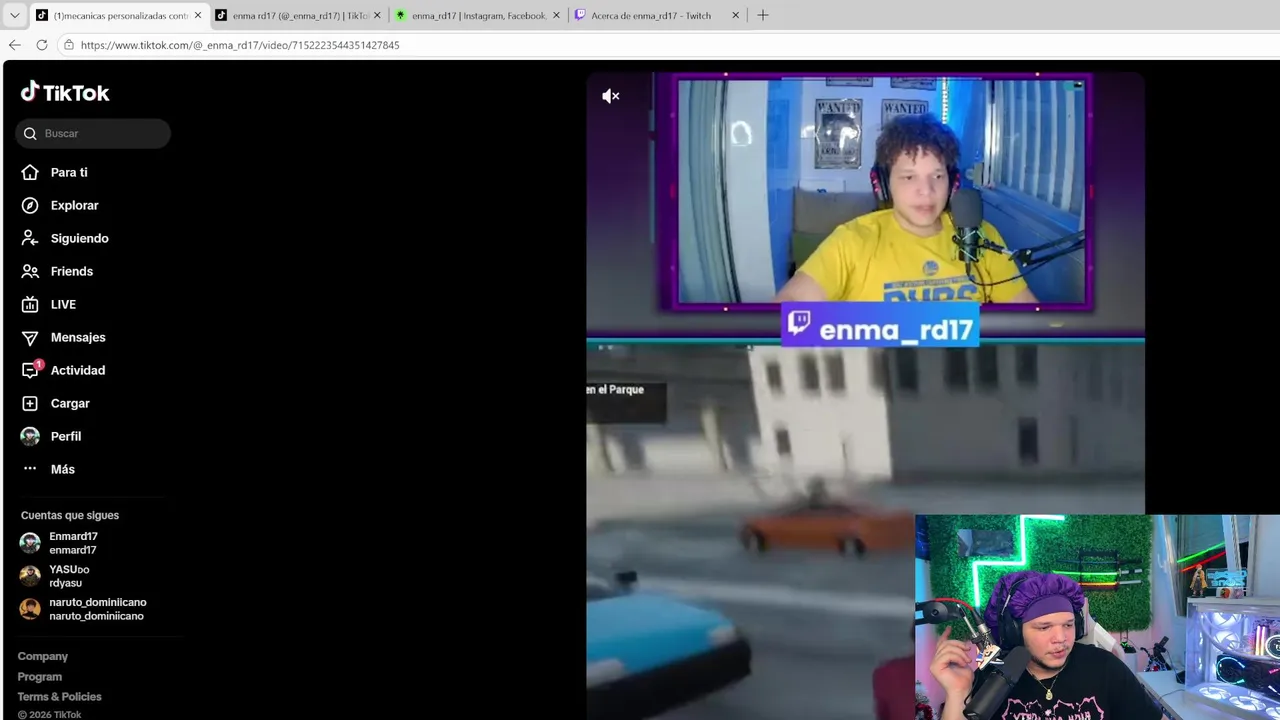The height and width of the screenshot is (720, 1280).
Task: Click the paper-plane icon beside Mensajes
Action: [x=30, y=337]
